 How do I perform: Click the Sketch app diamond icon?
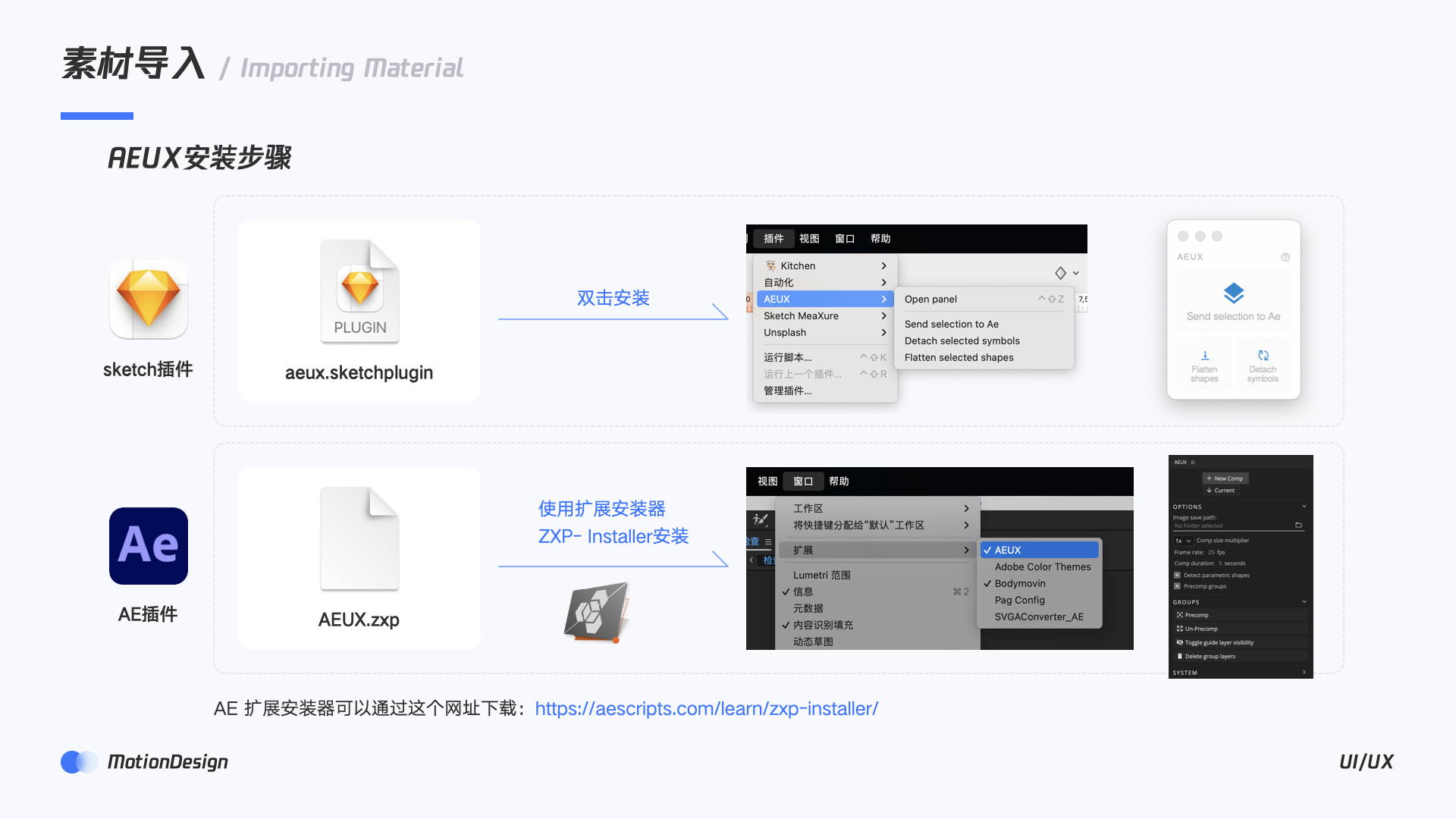[149, 300]
